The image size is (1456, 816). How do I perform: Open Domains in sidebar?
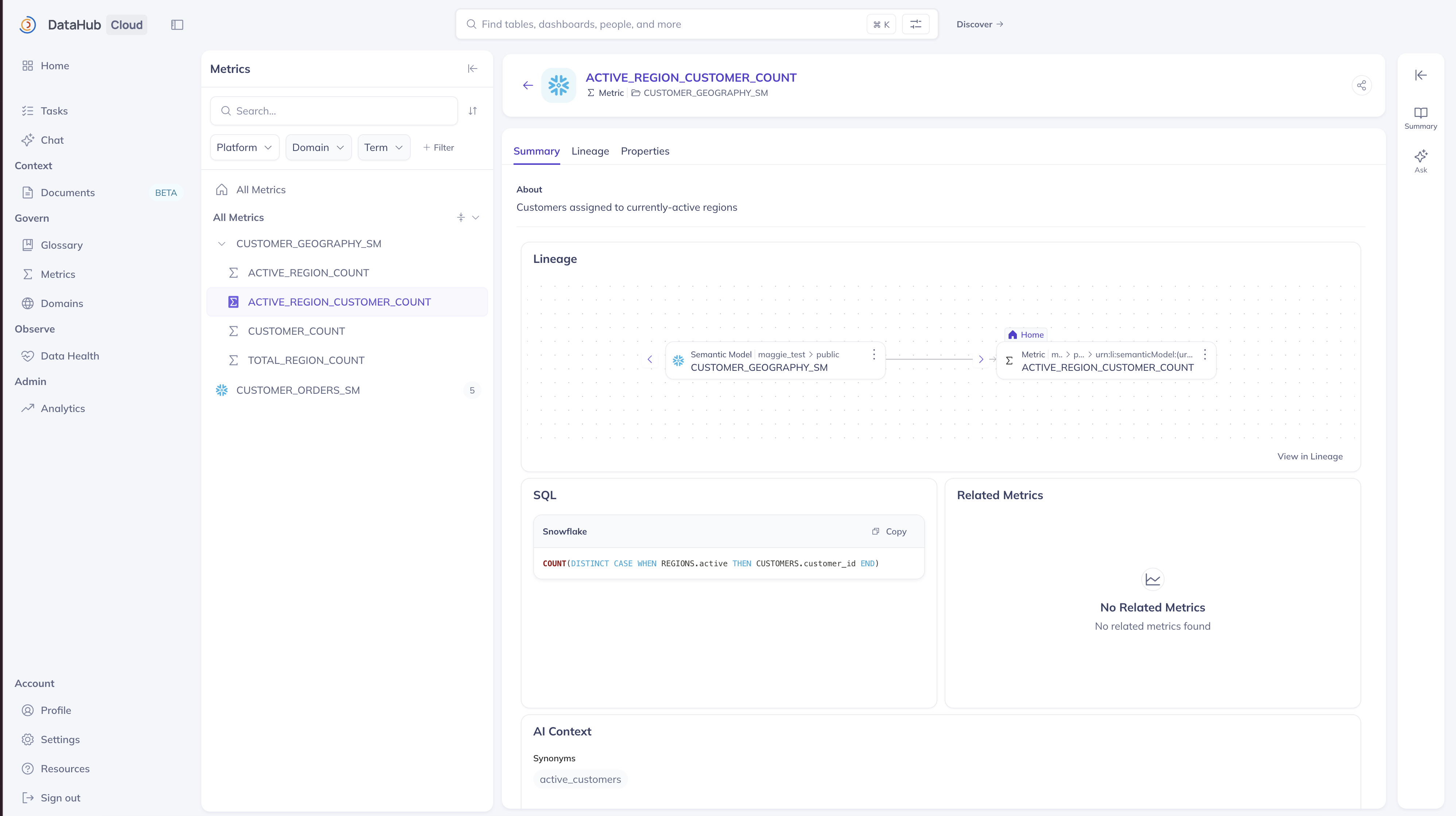[62, 303]
